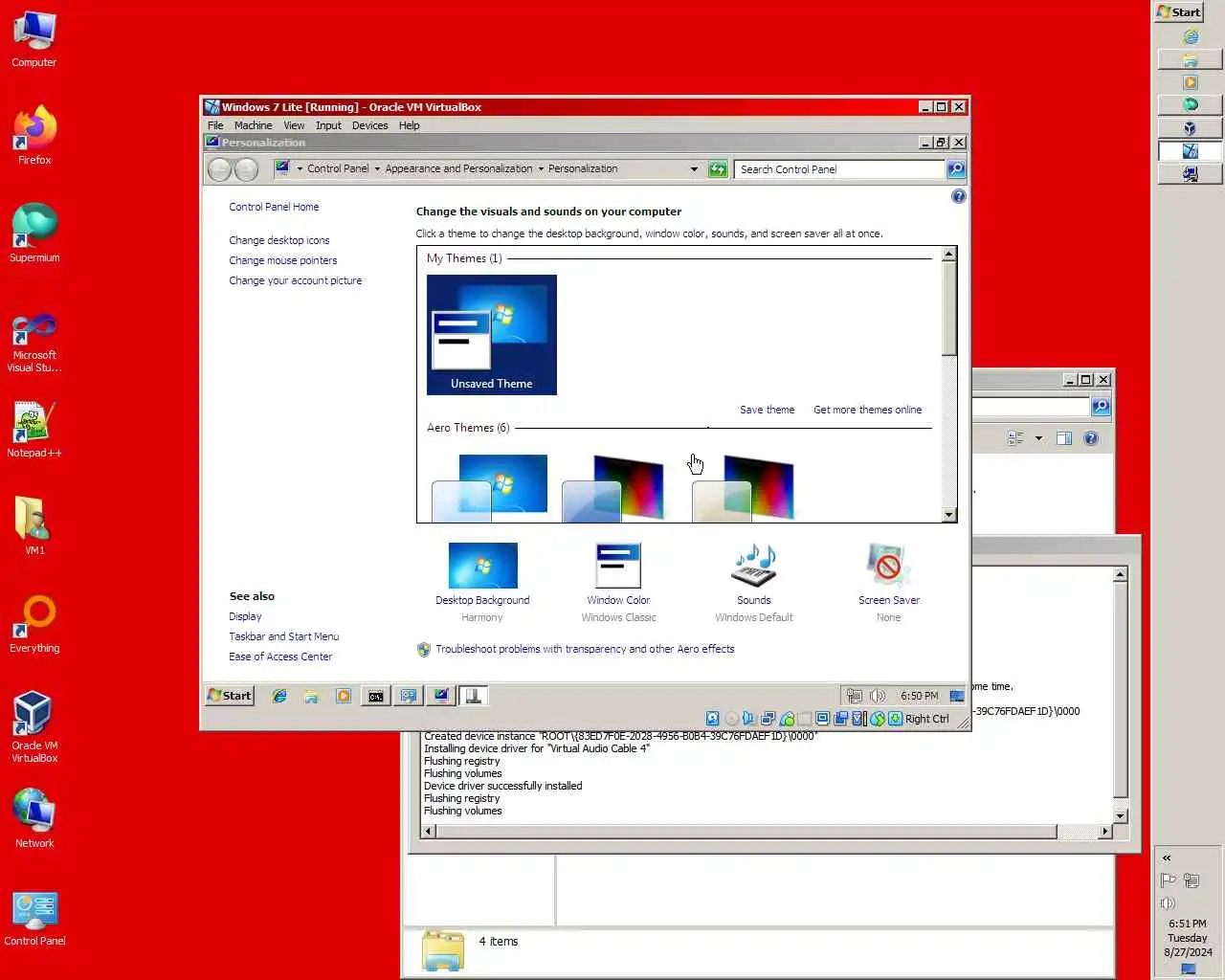Click host Media Player icon in vertical taskbar

[1191, 82]
